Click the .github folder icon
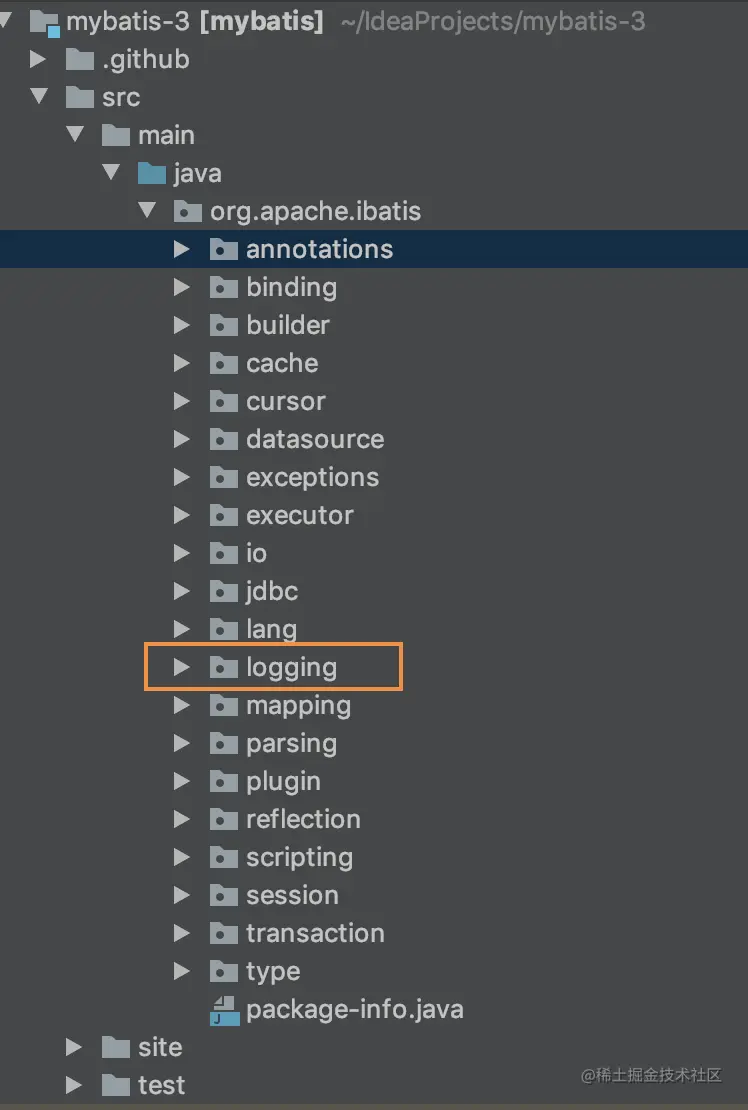Image resolution: width=748 pixels, height=1110 pixels. point(80,60)
